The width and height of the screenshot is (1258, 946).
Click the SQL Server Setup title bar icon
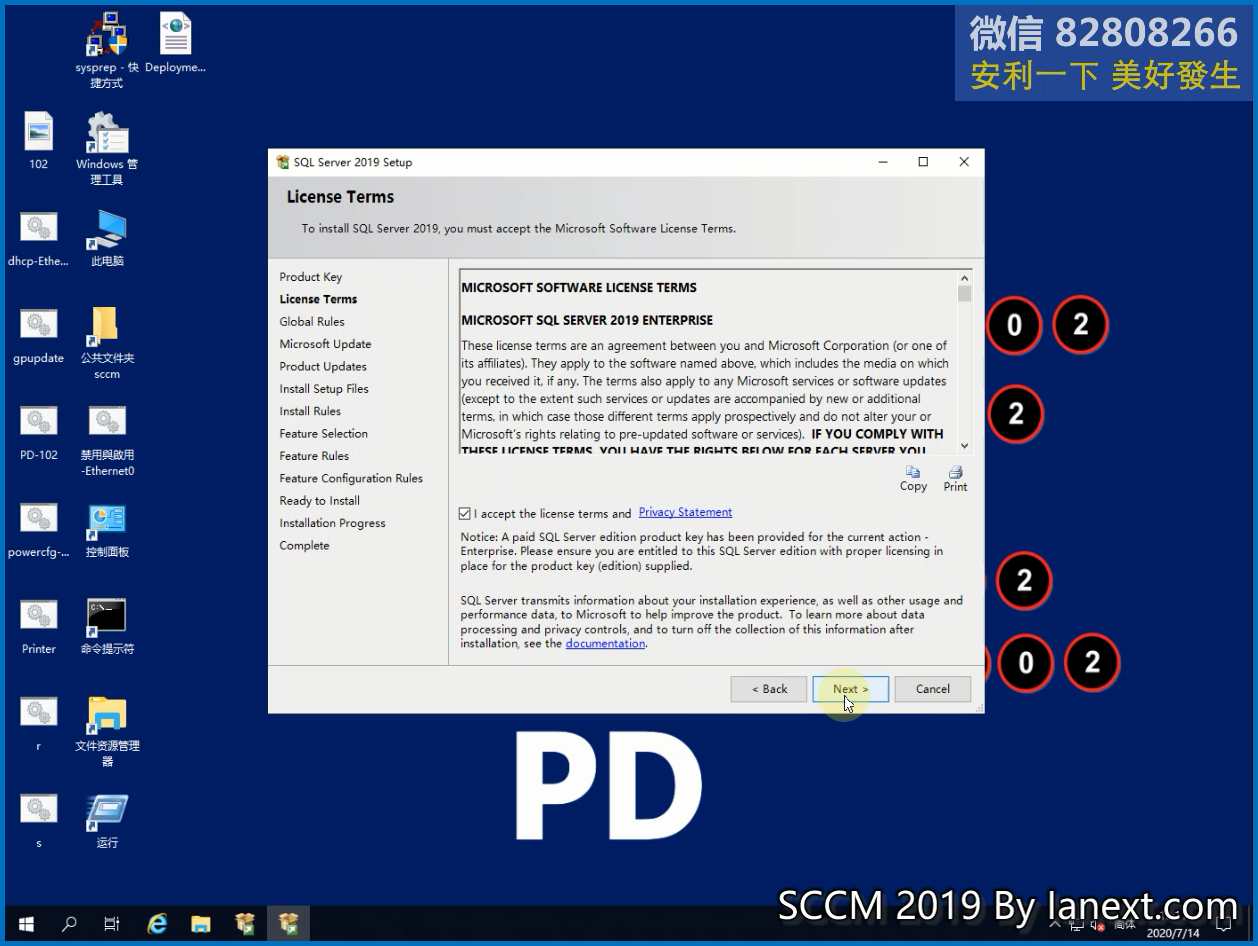(x=283, y=162)
